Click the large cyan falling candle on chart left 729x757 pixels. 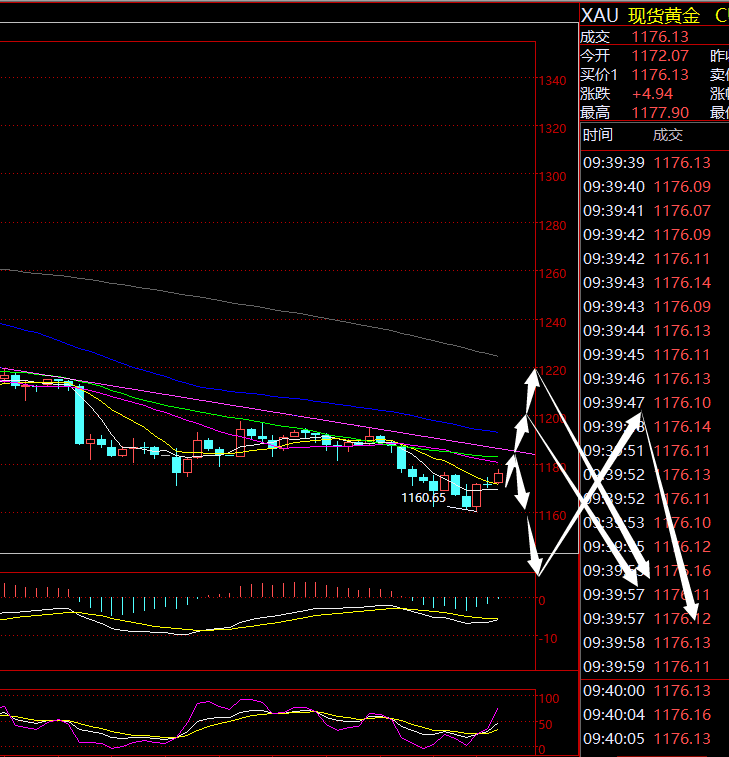(79, 415)
